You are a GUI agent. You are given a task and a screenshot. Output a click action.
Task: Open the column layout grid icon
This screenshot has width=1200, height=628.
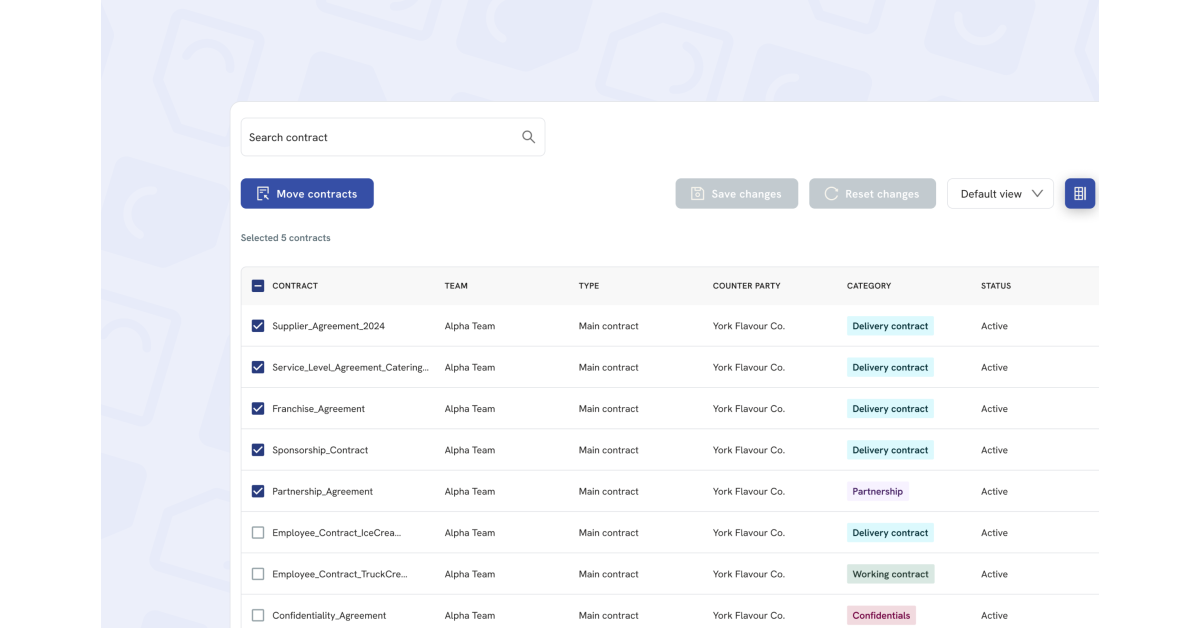pyautogui.click(x=1079, y=194)
